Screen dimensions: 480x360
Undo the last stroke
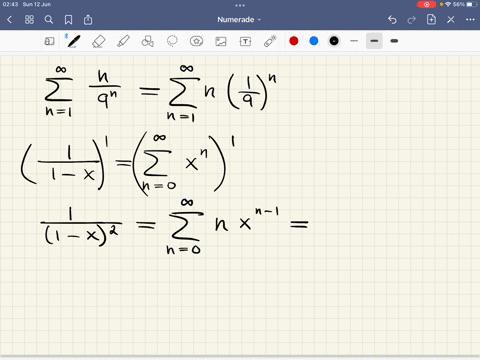[392, 20]
